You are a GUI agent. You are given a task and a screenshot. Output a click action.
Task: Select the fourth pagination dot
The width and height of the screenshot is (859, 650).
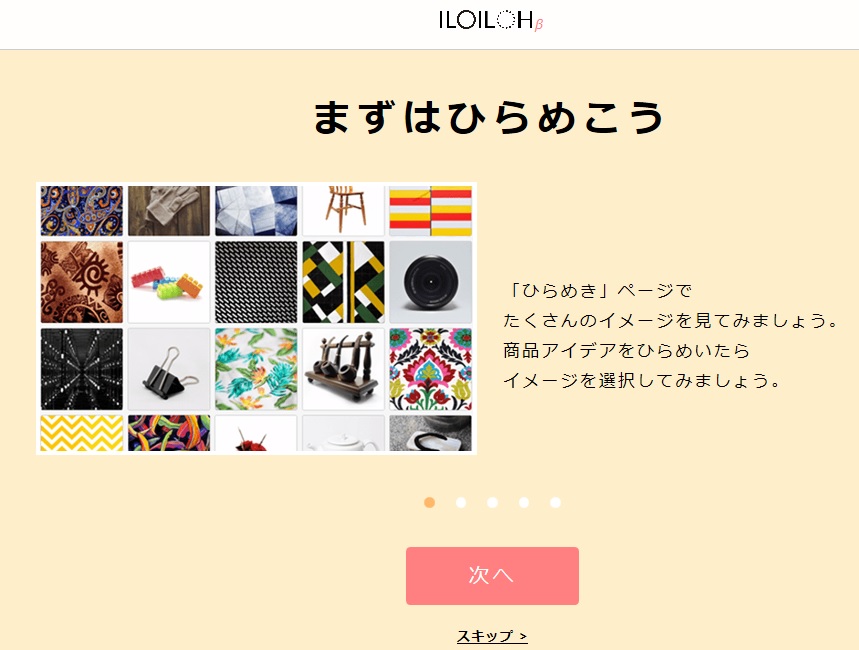click(524, 503)
